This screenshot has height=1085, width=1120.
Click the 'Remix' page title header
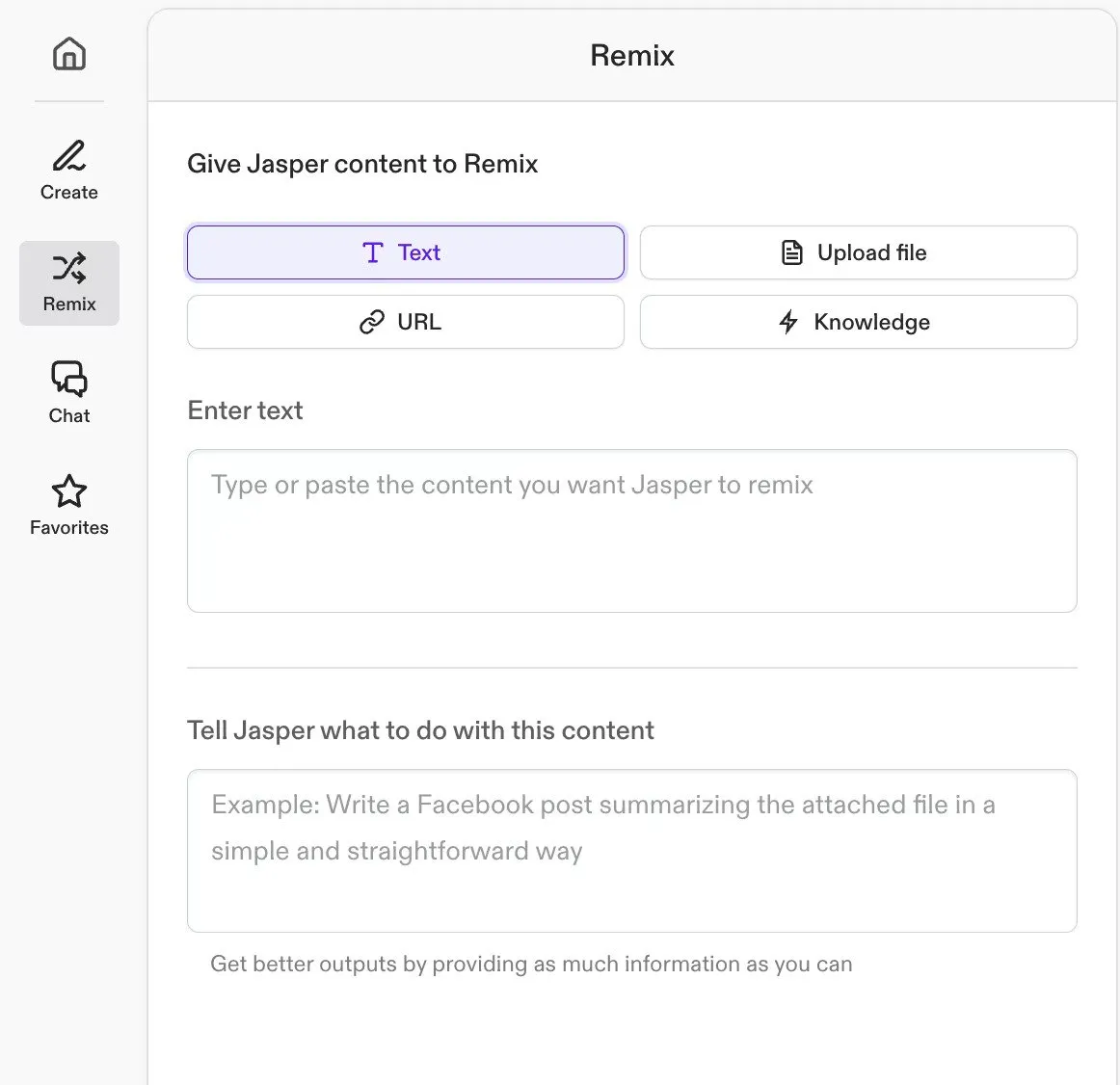coord(631,56)
